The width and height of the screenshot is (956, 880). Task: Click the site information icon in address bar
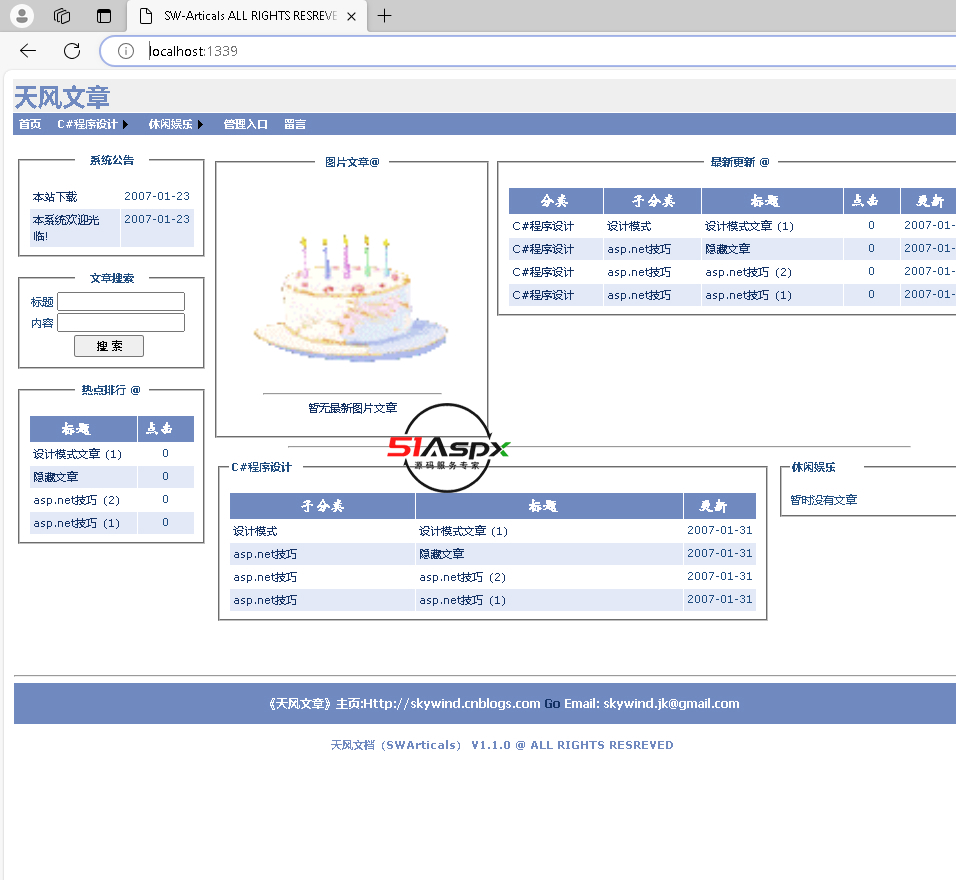[x=126, y=51]
